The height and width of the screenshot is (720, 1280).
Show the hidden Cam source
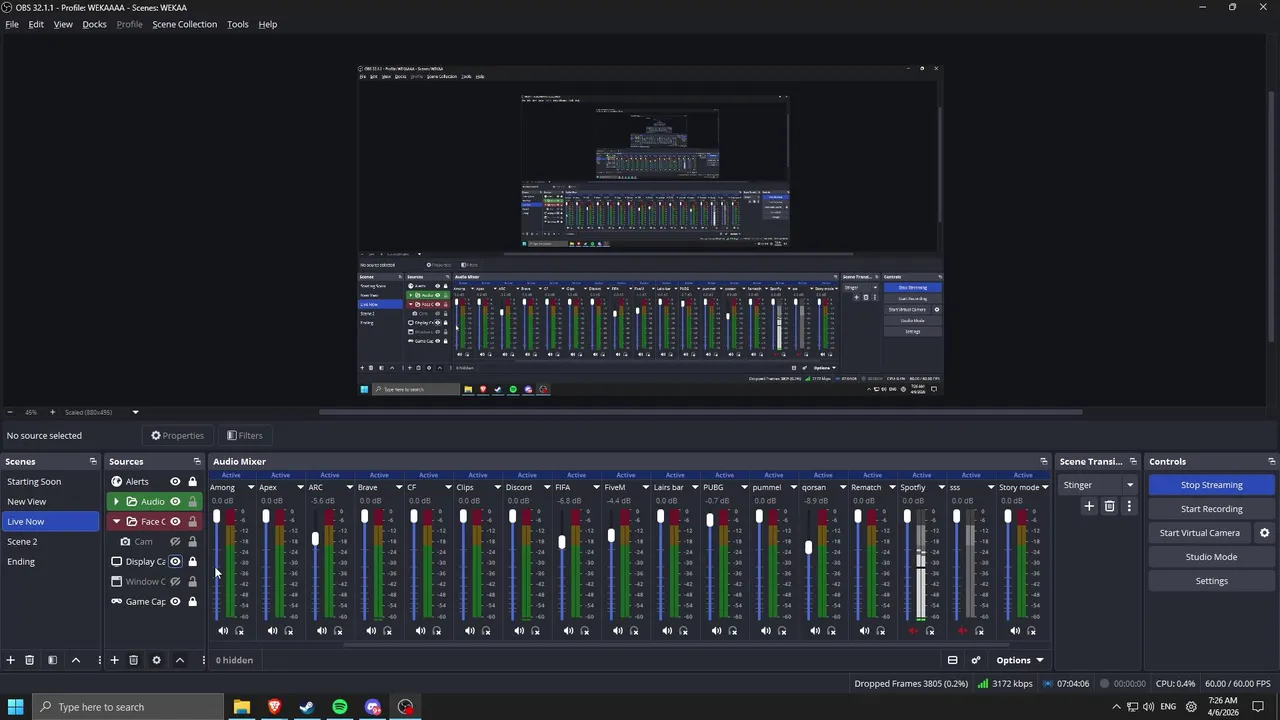point(175,542)
